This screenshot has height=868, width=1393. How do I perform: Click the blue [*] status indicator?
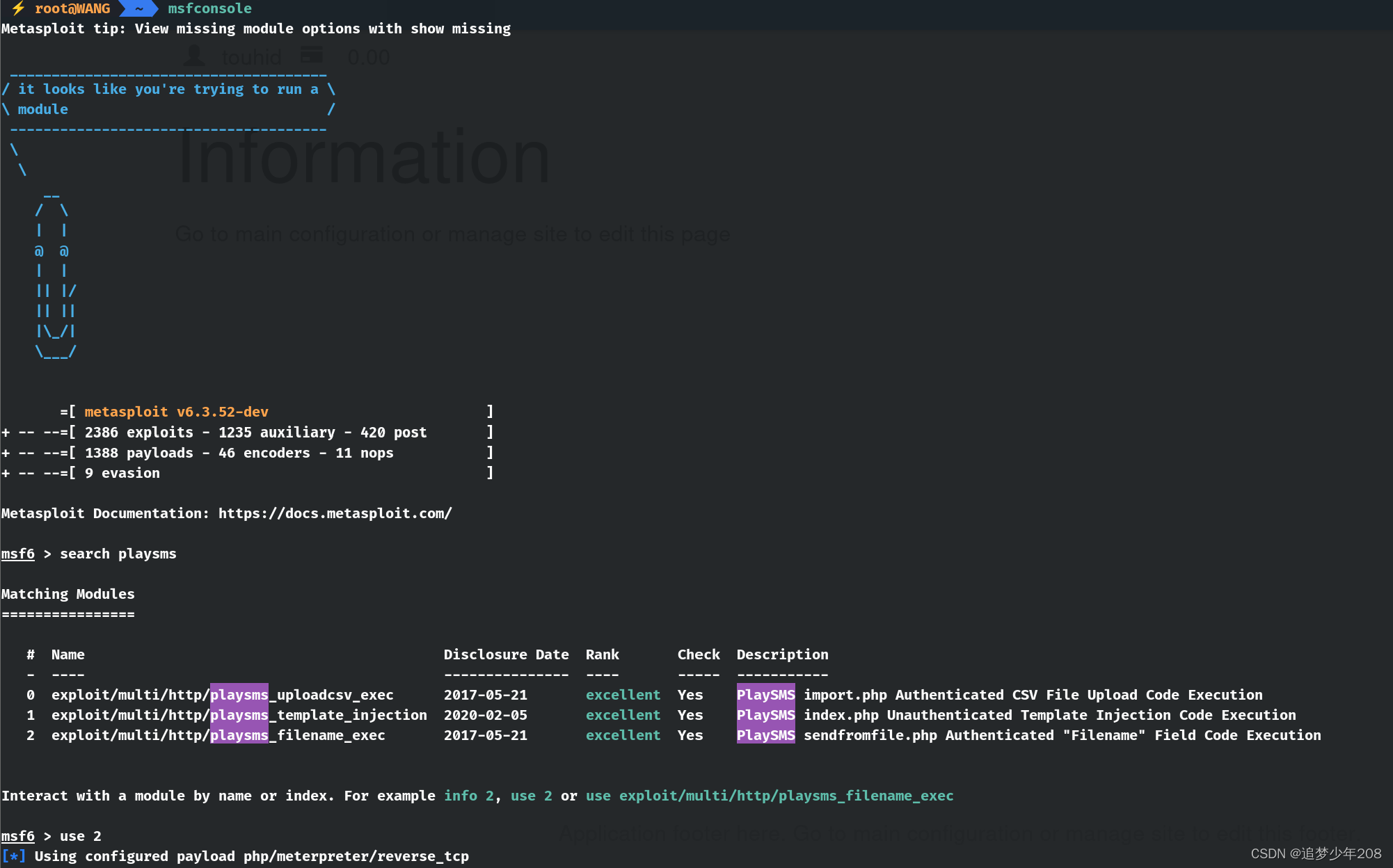tap(13, 856)
